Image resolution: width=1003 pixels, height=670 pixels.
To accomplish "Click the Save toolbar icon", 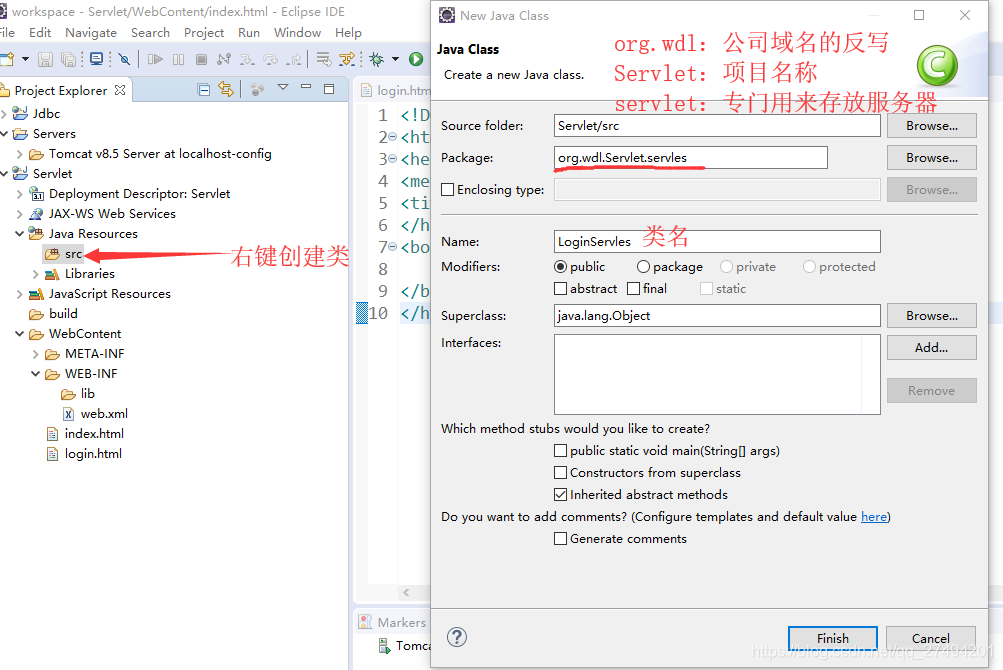I will (x=45, y=60).
